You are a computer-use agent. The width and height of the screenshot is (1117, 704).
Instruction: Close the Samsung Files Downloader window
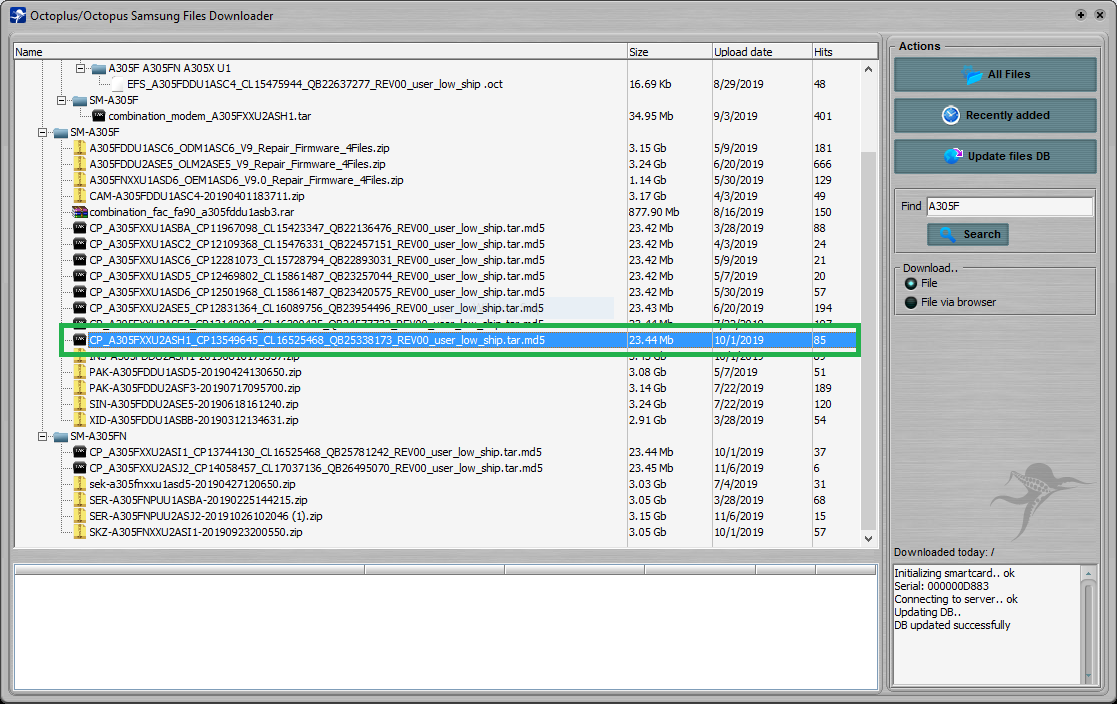[1099, 15]
